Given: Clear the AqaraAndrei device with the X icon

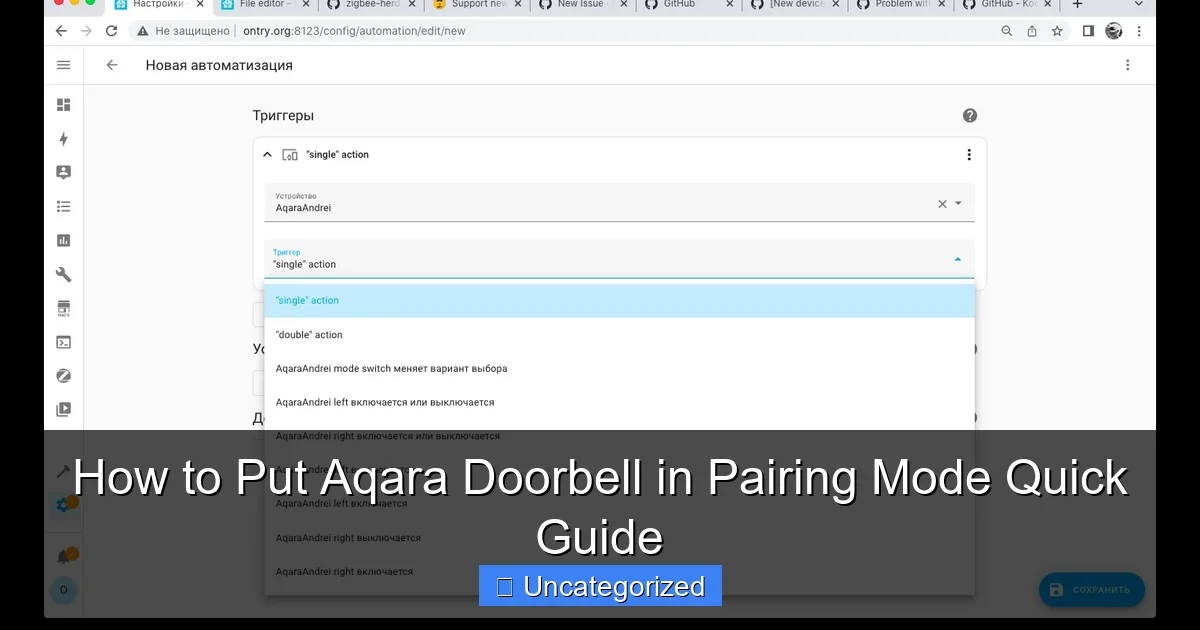Looking at the screenshot, I should 941,203.
